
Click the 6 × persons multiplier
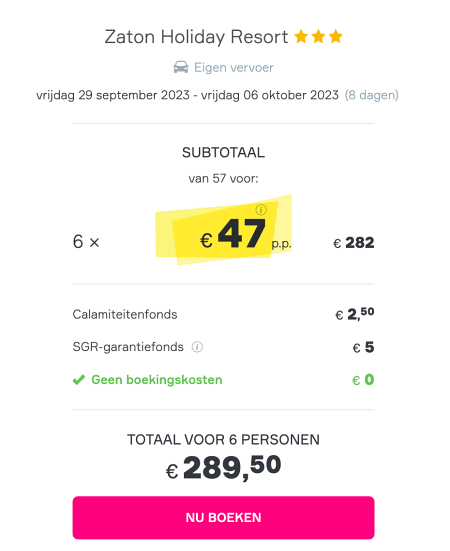(x=86, y=242)
